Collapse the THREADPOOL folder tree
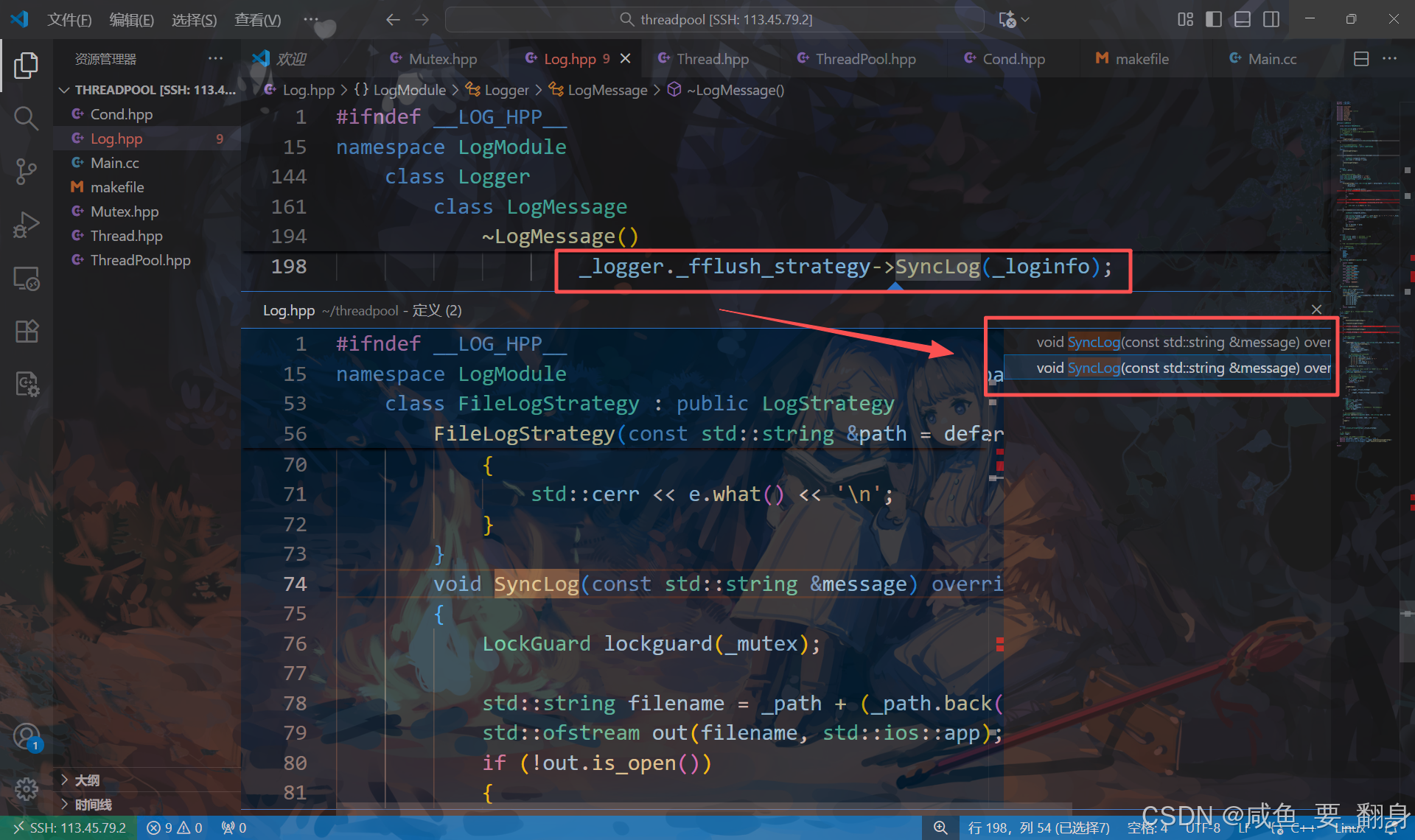 [x=65, y=90]
